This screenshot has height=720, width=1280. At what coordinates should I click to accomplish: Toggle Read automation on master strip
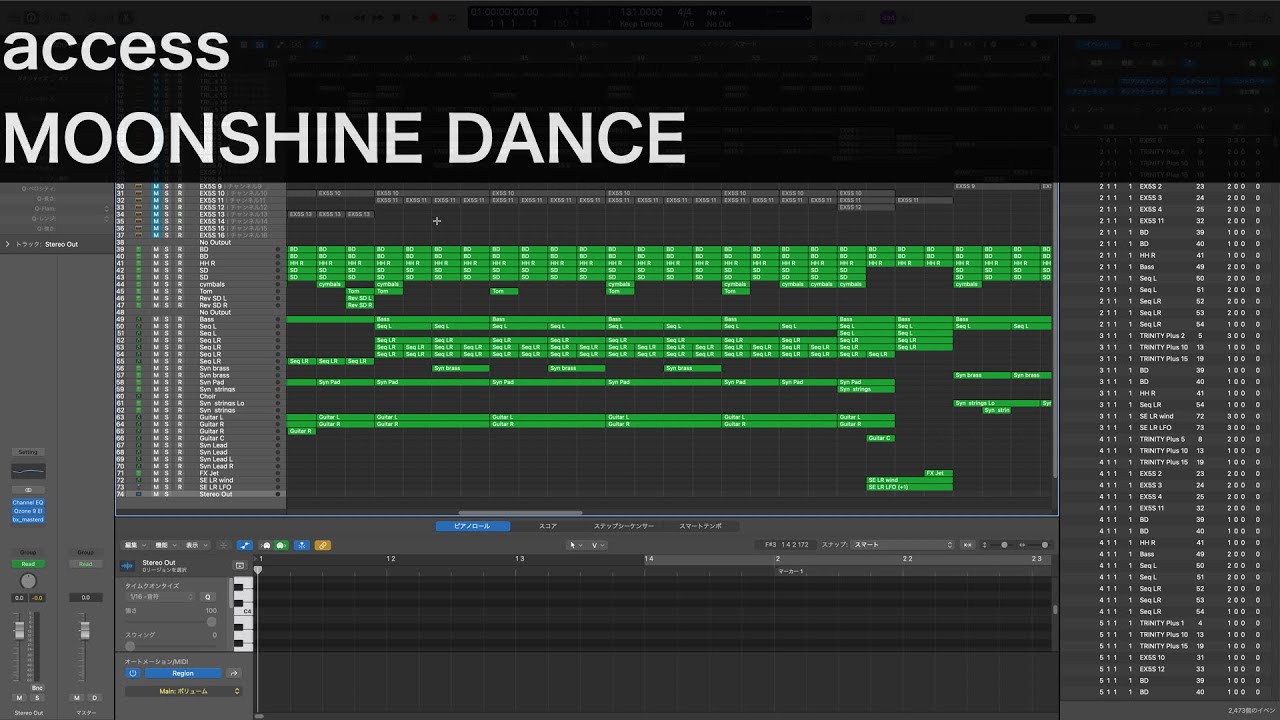click(x=86, y=564)
